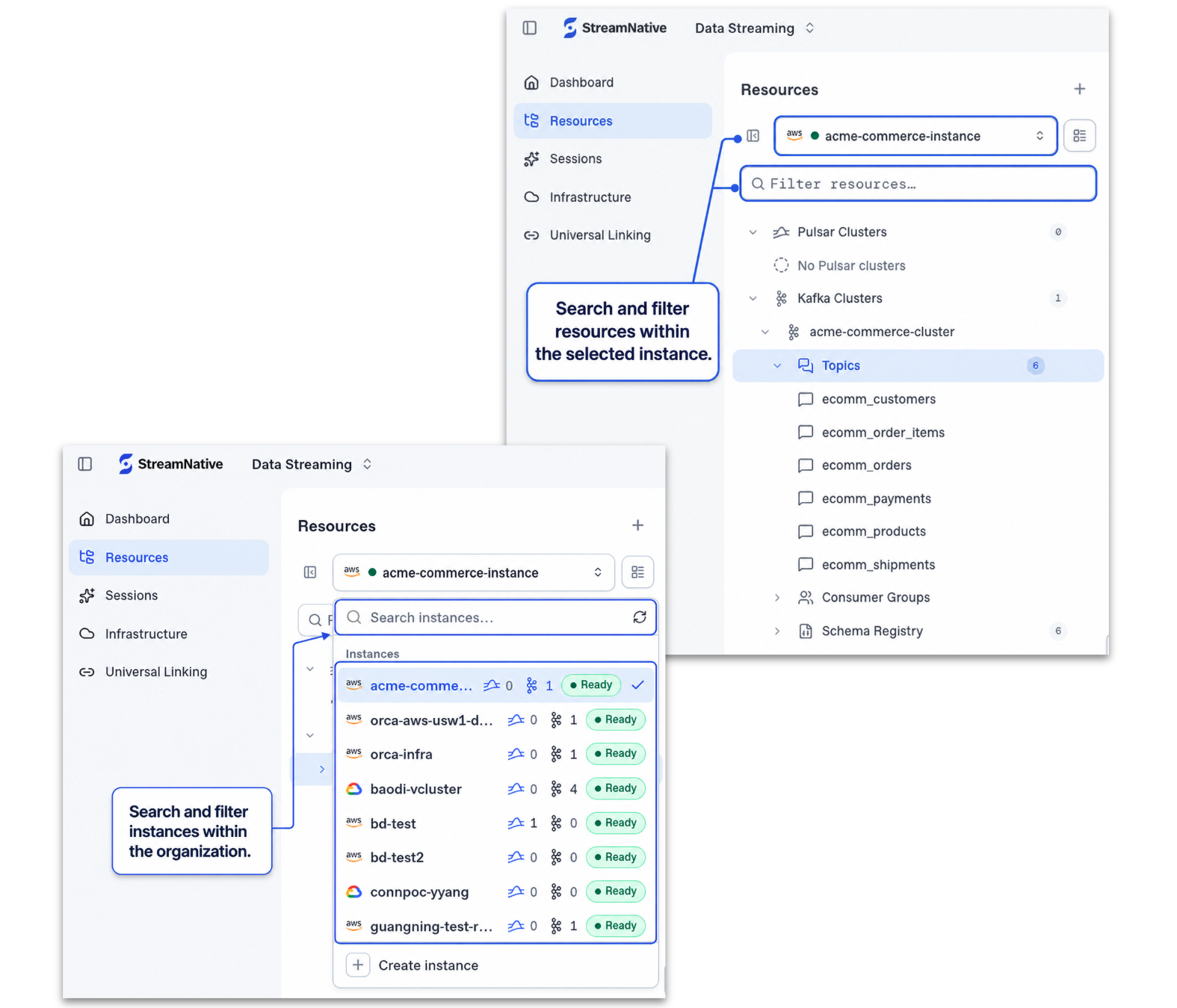The width and height of the screenshot is (1177, 1008).
Task: Select Resources in lower-left window sidebar
Action: 169,557
